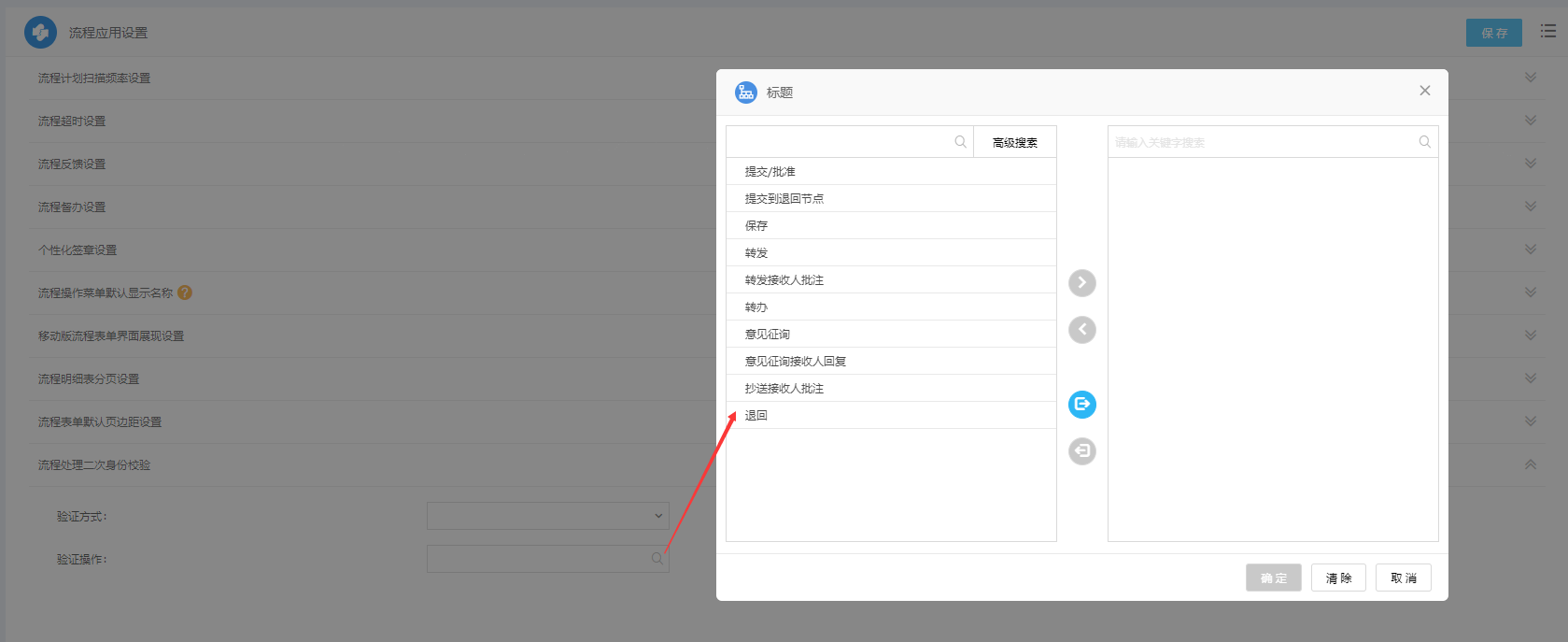Choose 意见征询 list entry
This screenshot has height=642, width=1568.
pyautogui.click(x=768, y=335)
